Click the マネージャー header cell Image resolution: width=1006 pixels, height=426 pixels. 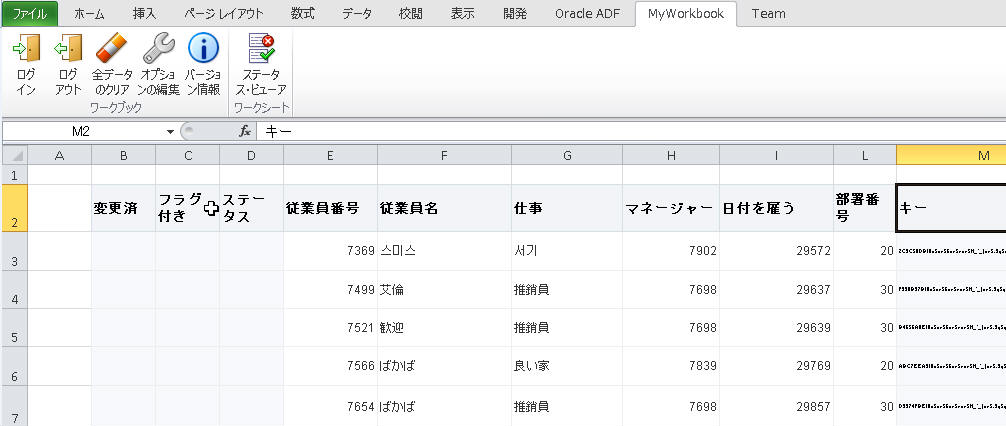[x=671, y=208]
